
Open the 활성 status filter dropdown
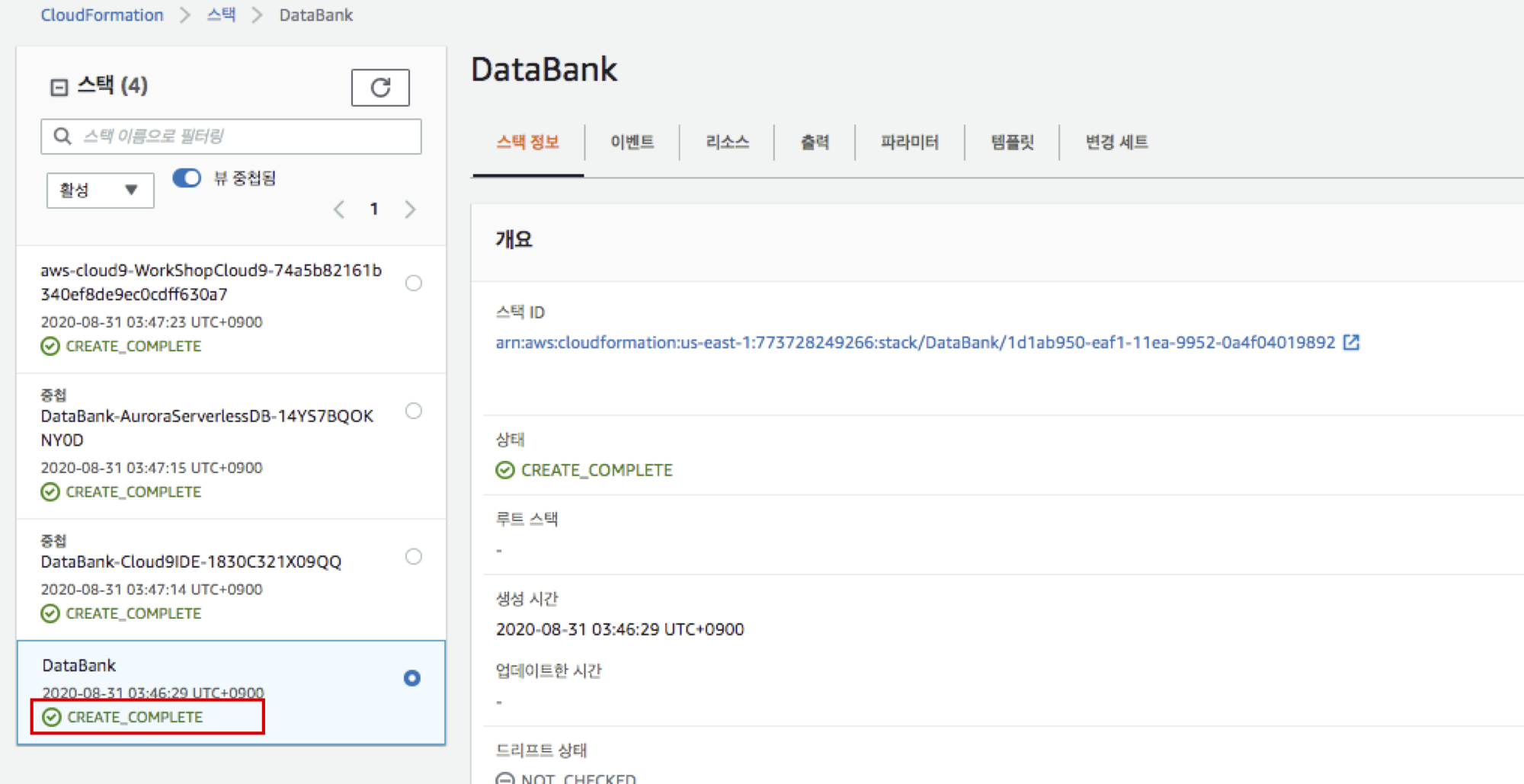[100, 190]
